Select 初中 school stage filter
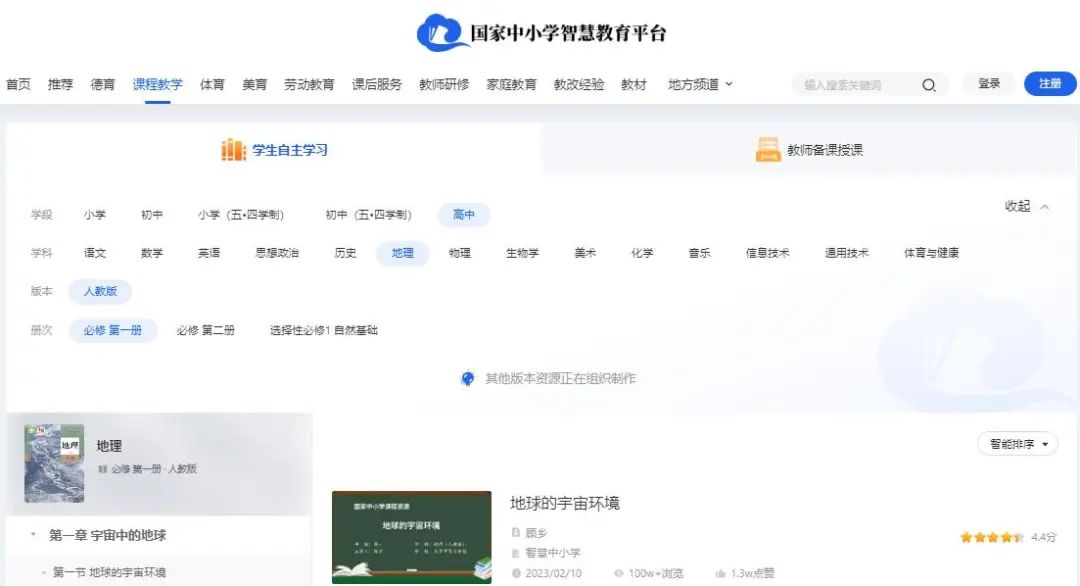1080x586 pixels. click(152, 215)
